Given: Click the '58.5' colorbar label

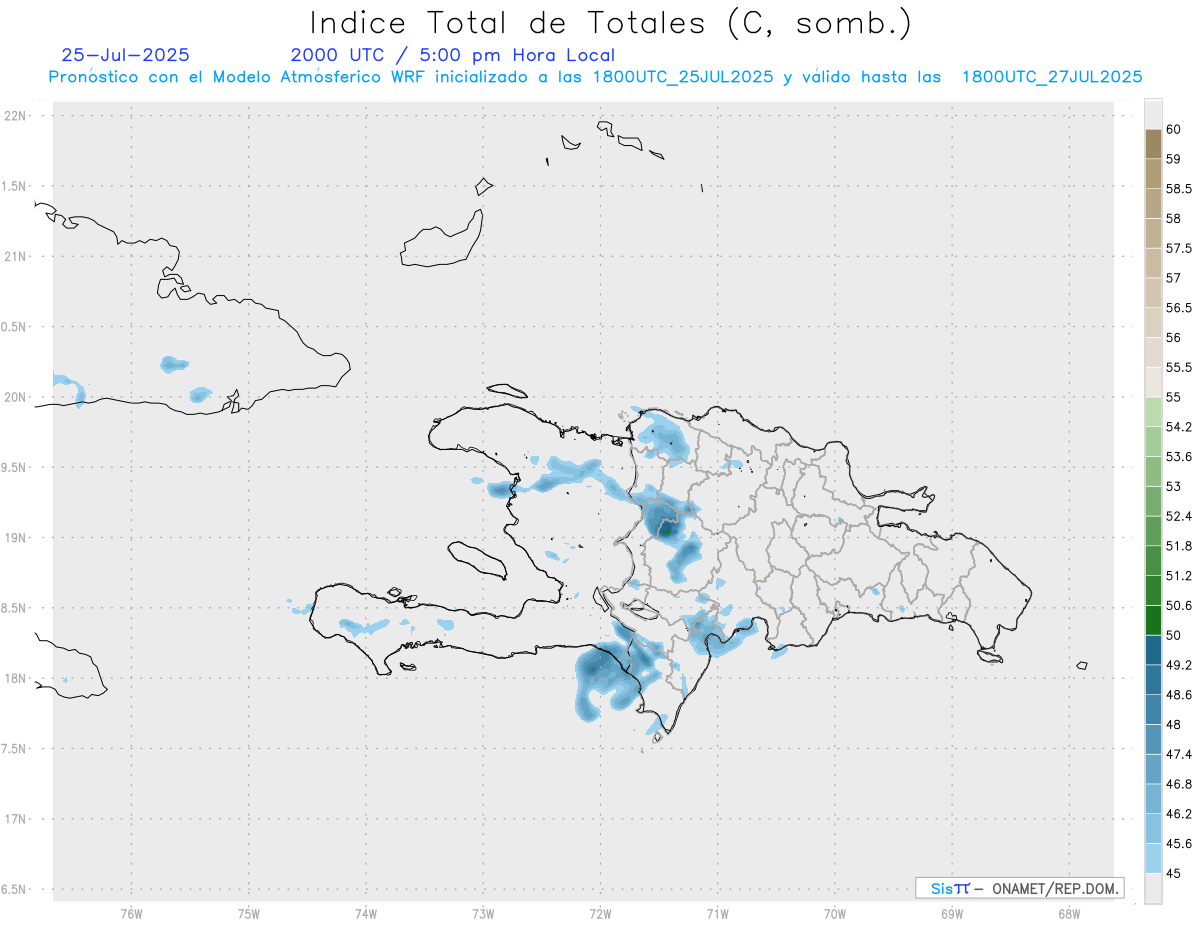Looking at the screenshot, I should [x=1179, y=189].
